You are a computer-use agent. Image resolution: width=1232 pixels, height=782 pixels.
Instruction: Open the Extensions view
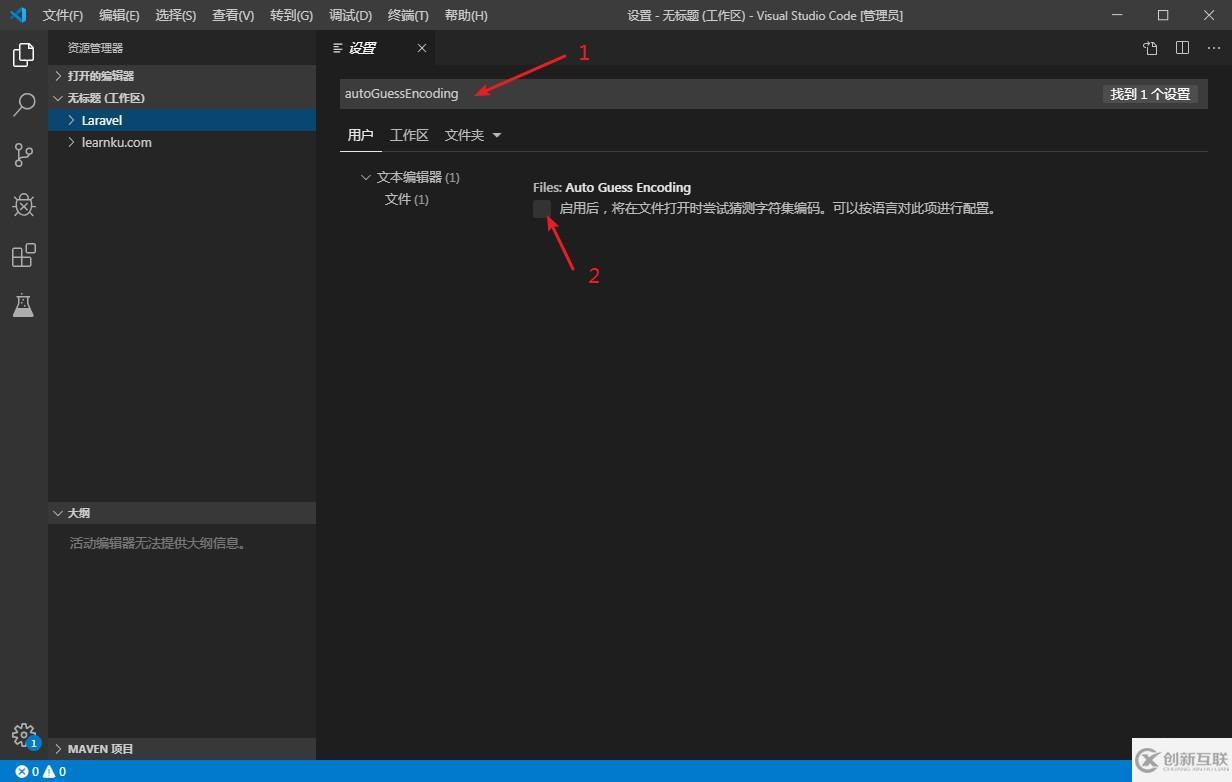click(23, 255)
